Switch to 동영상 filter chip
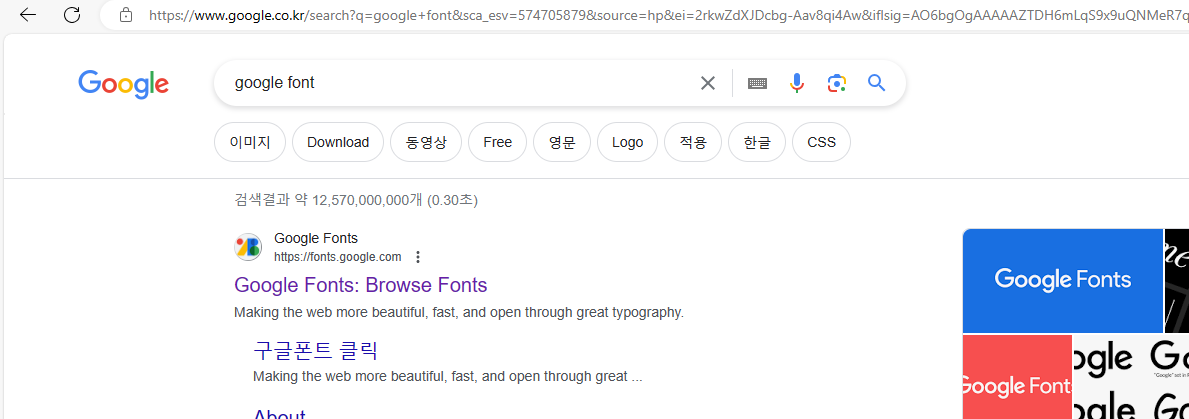The height and width of the screenshot is (419, 1189). click(426, 142)
